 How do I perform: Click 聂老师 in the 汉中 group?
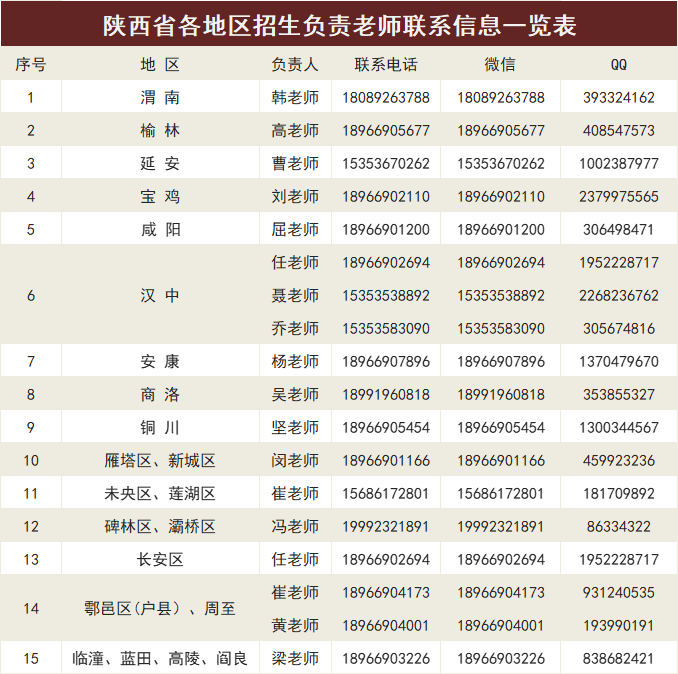coord(295,296)
